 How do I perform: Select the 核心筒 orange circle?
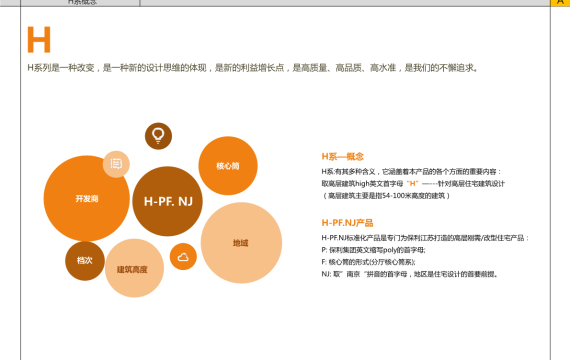click(228, 166)
